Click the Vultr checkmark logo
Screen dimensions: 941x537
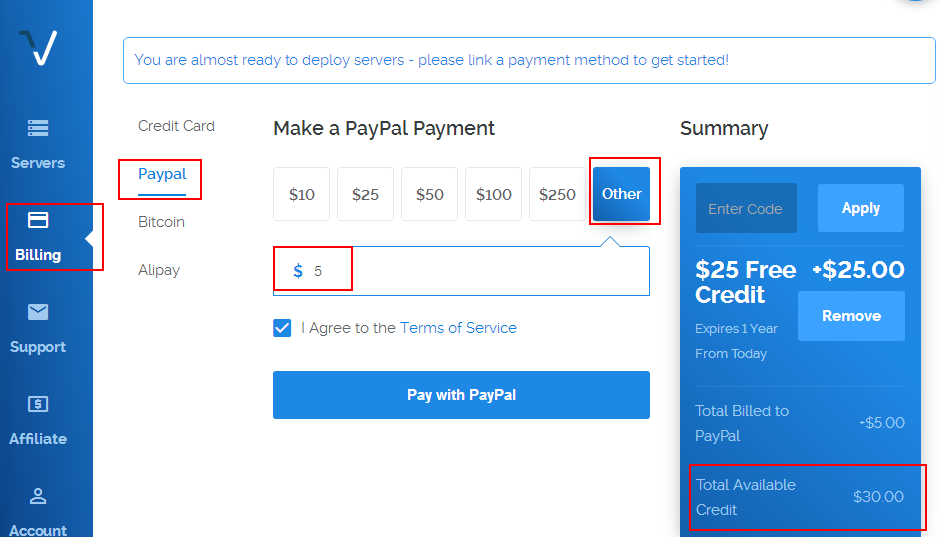38,47
